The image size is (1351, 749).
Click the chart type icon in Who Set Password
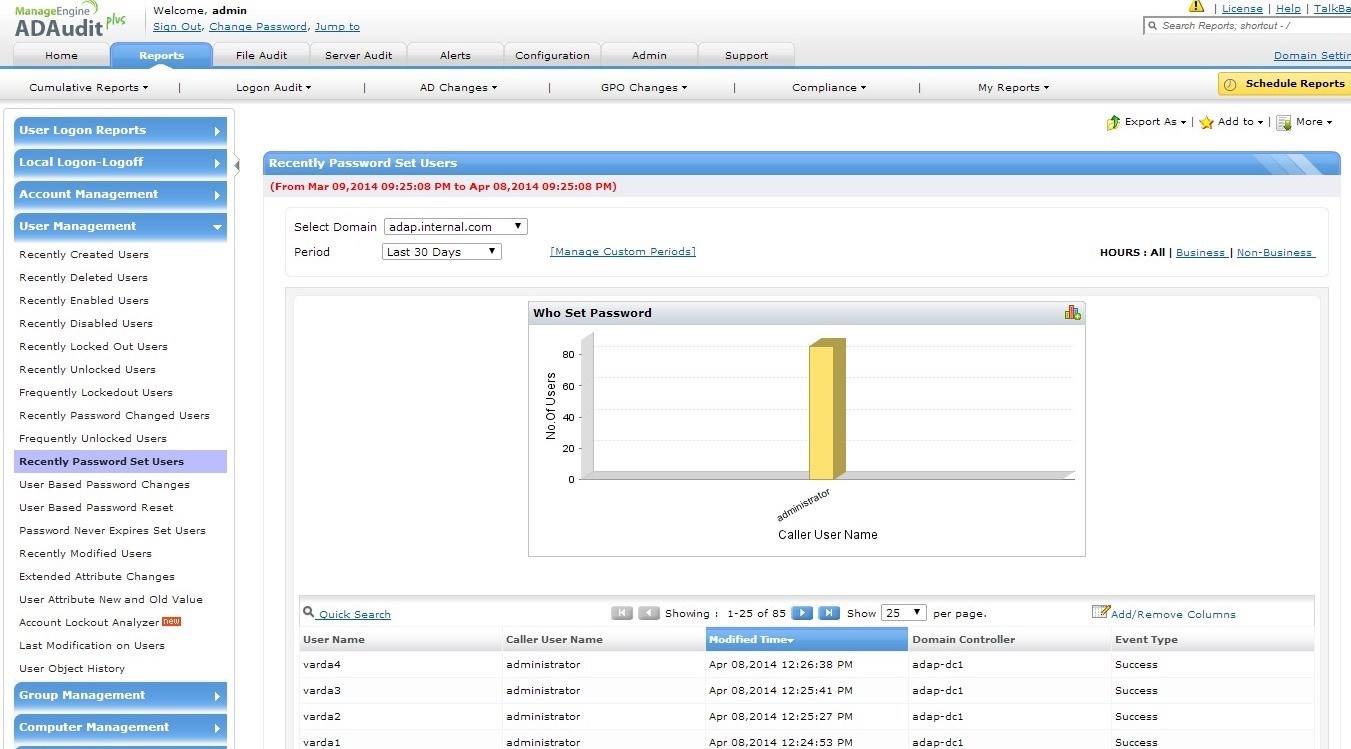1072,313
